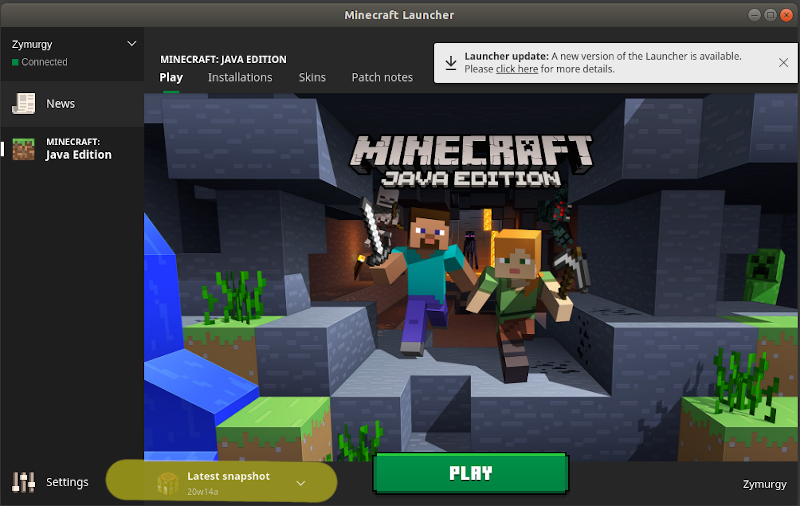Open the News newspaper icon
The image size is (800, 506).
coord(23,104)
